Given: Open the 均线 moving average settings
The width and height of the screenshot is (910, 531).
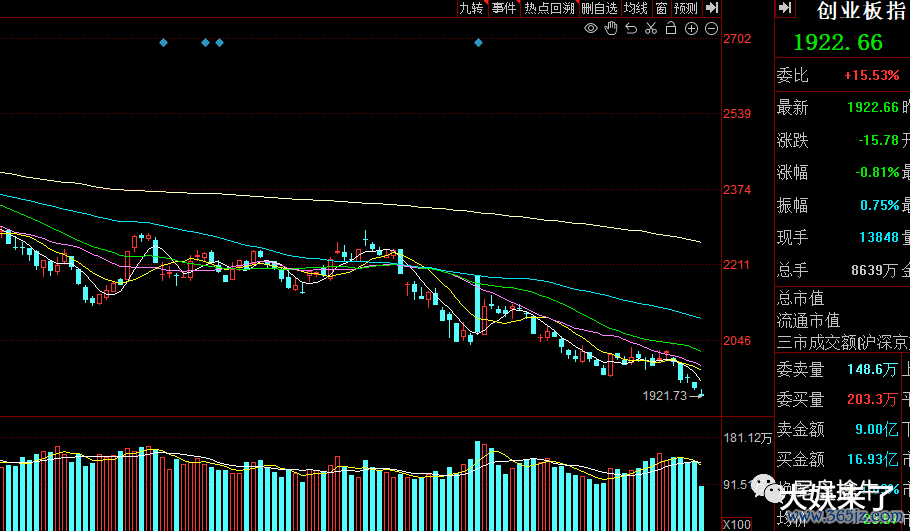Looking at the screenshot, I should [635, 8].
